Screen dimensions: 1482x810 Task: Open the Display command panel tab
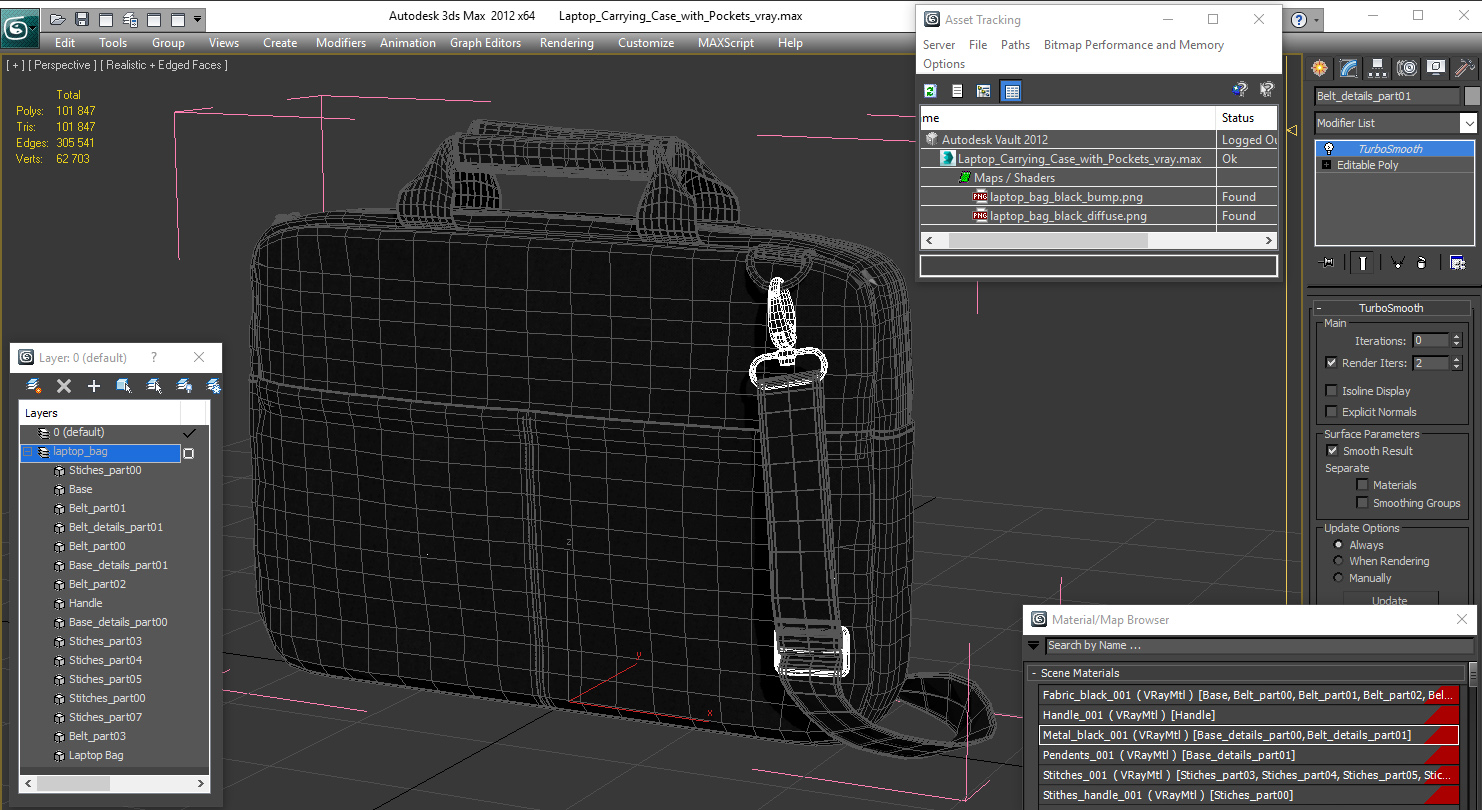(x=1436, y=68)
